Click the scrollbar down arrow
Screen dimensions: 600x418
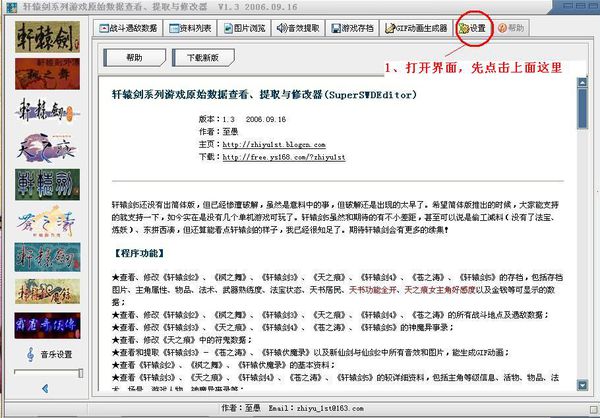[x=582, y=385]
